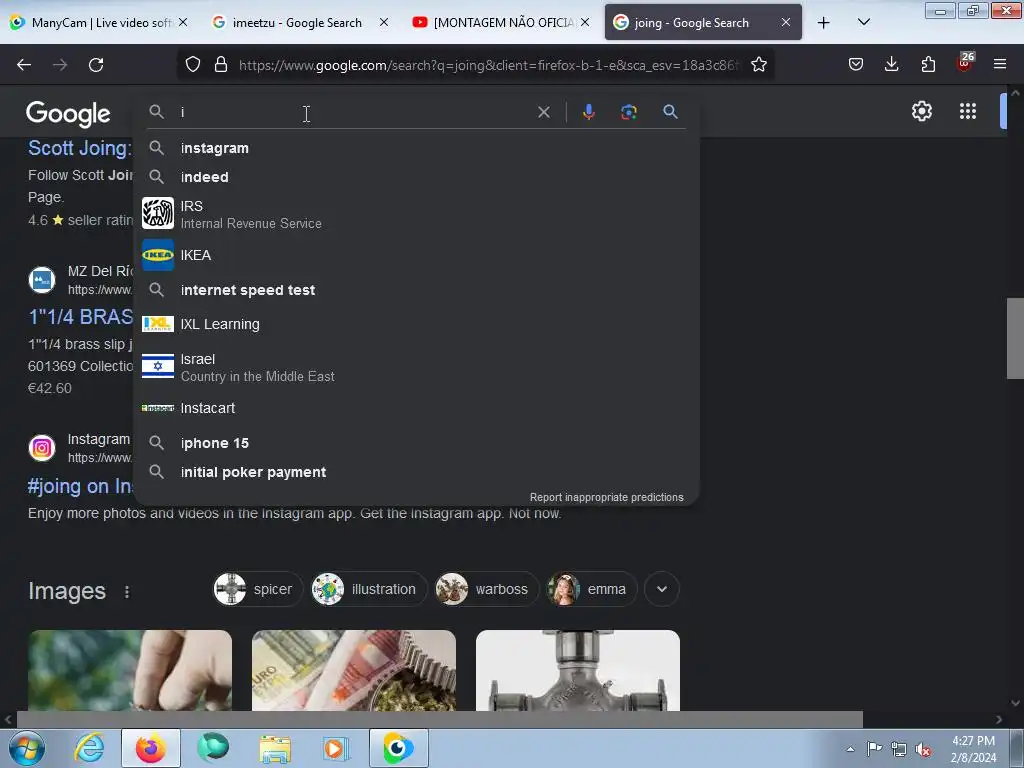Open the extensions puzzle icon
This screenshot has width=1024, height=768.
coord(928,65)
